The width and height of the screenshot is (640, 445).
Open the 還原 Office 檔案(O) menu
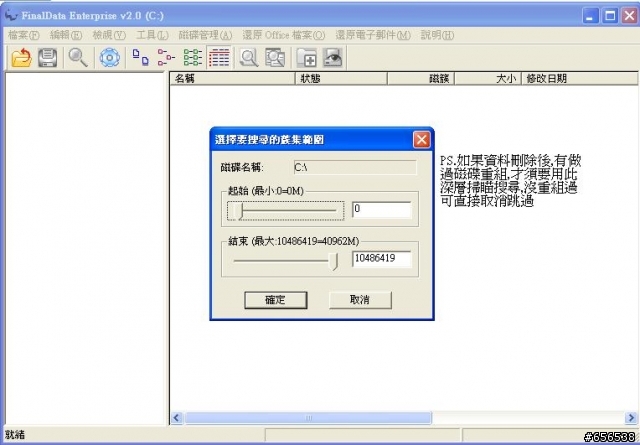pyautogui.click(x=284, y=36)
